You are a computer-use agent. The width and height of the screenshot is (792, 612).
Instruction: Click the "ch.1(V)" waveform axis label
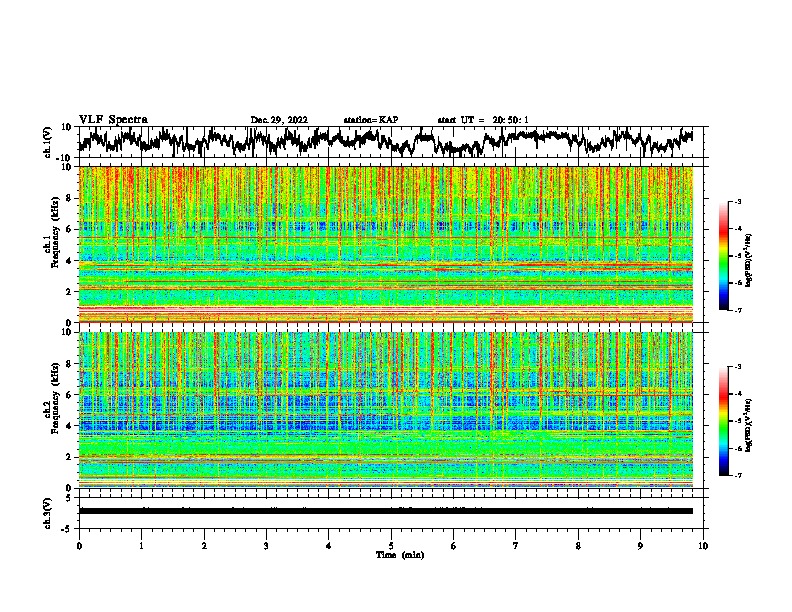48,142
